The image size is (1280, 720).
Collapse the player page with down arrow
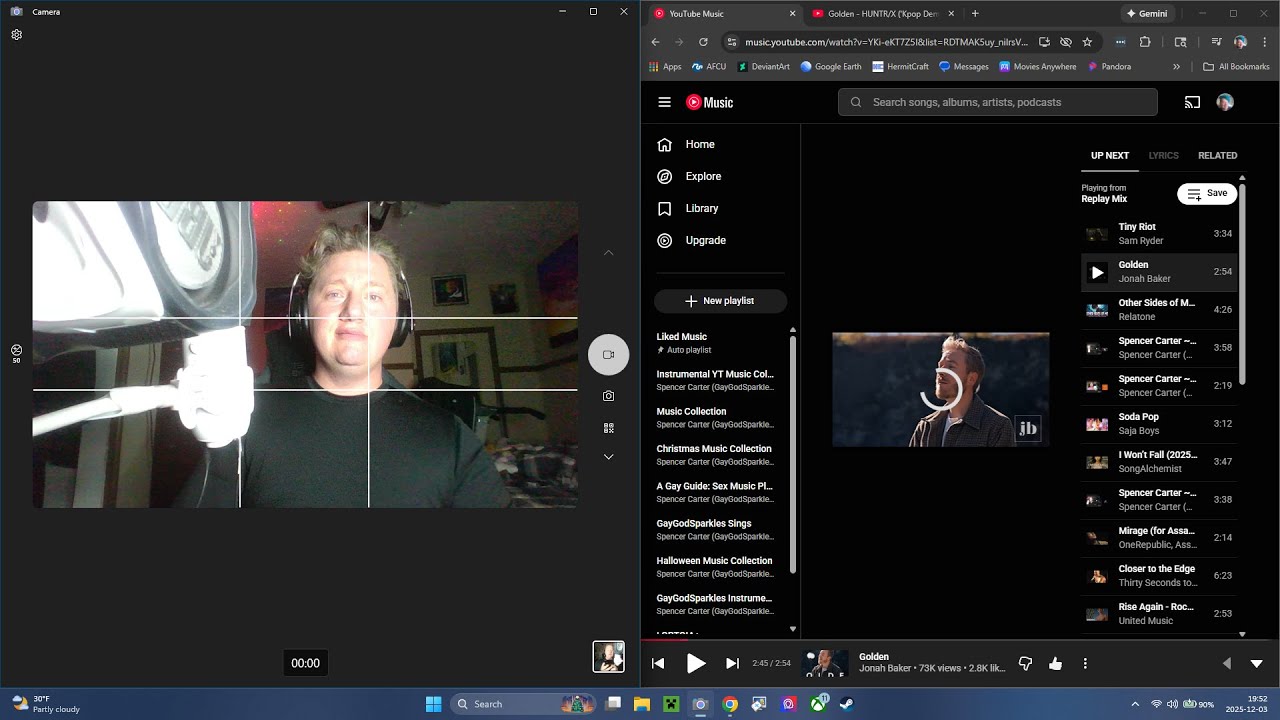[x=1257, y=663]
